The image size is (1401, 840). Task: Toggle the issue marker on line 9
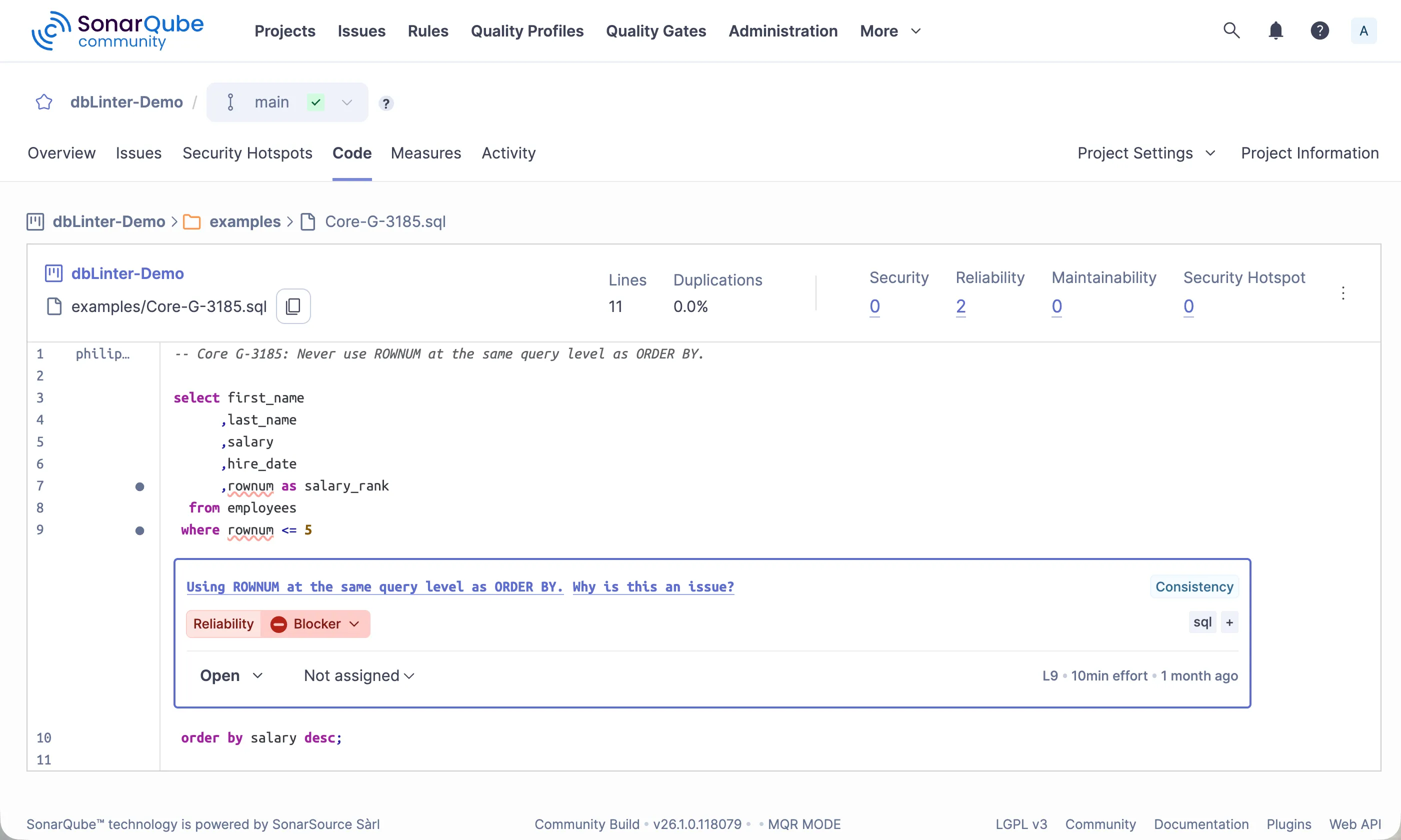[x=140, y=530]
